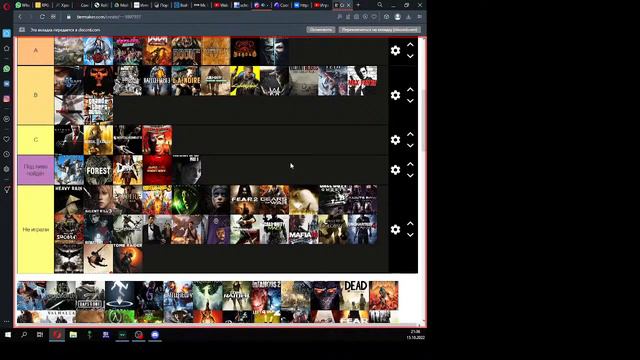
Task: Select the yellow Cyberpunk thumbnail
Action: click(245, 81)
